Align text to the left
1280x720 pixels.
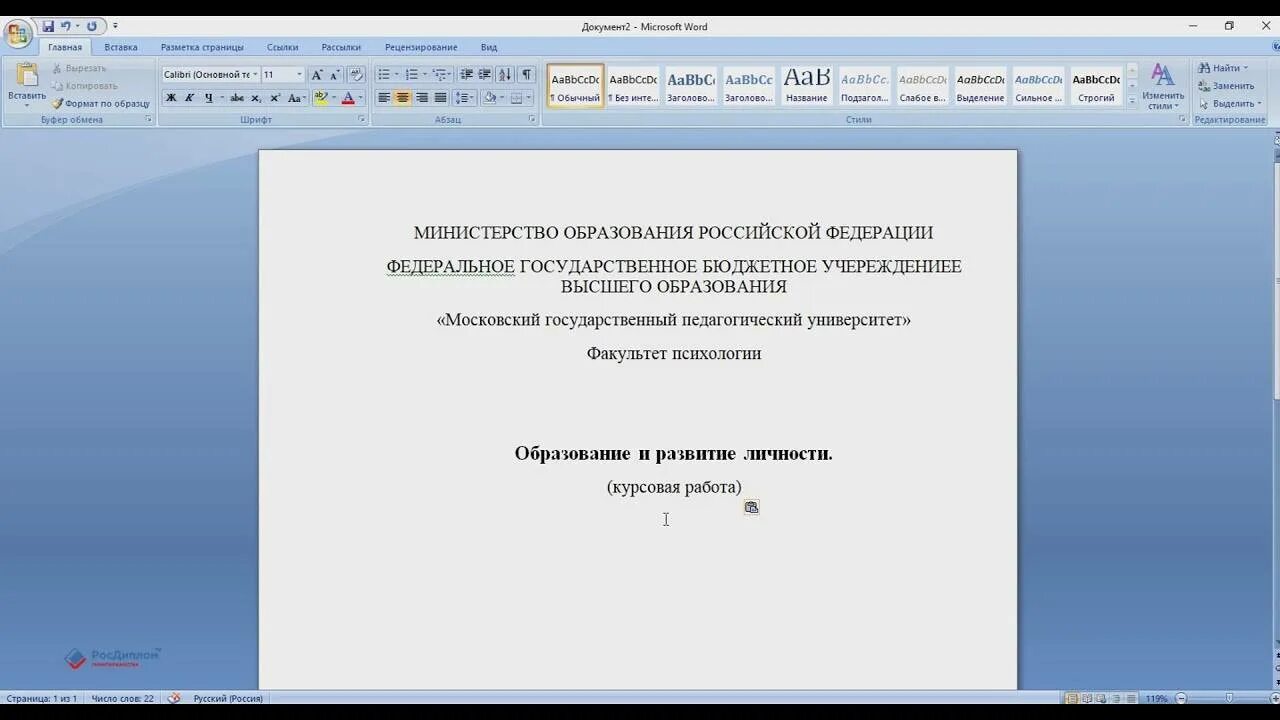pyautogui.click(x=384, y=98)
